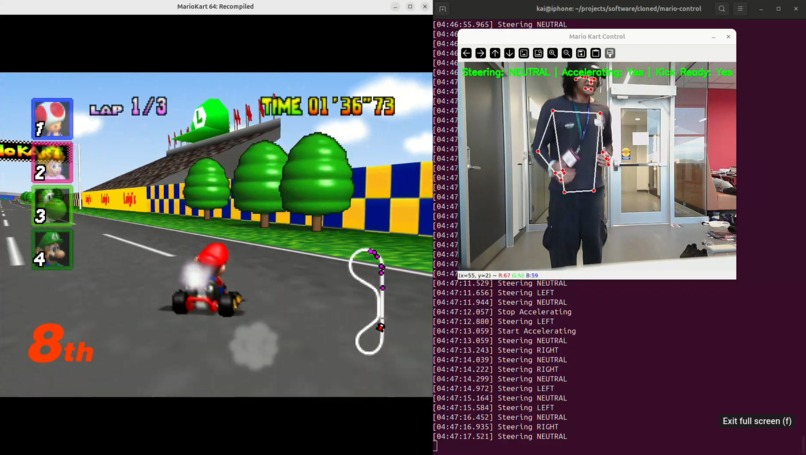Maximize the MarioKart 64: Recompiled window
Screen dimensions: 806x455
(410, 7)
